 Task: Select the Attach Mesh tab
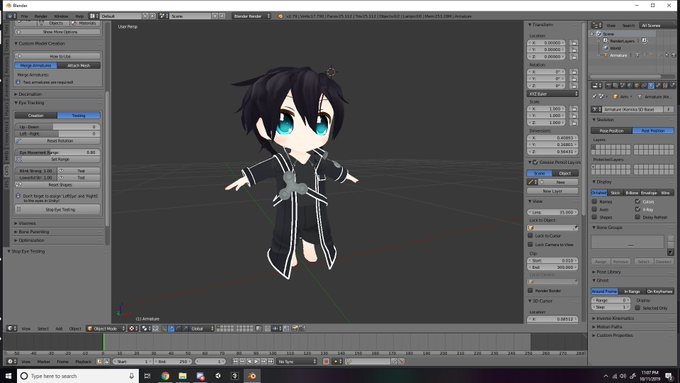click(78, 65)
